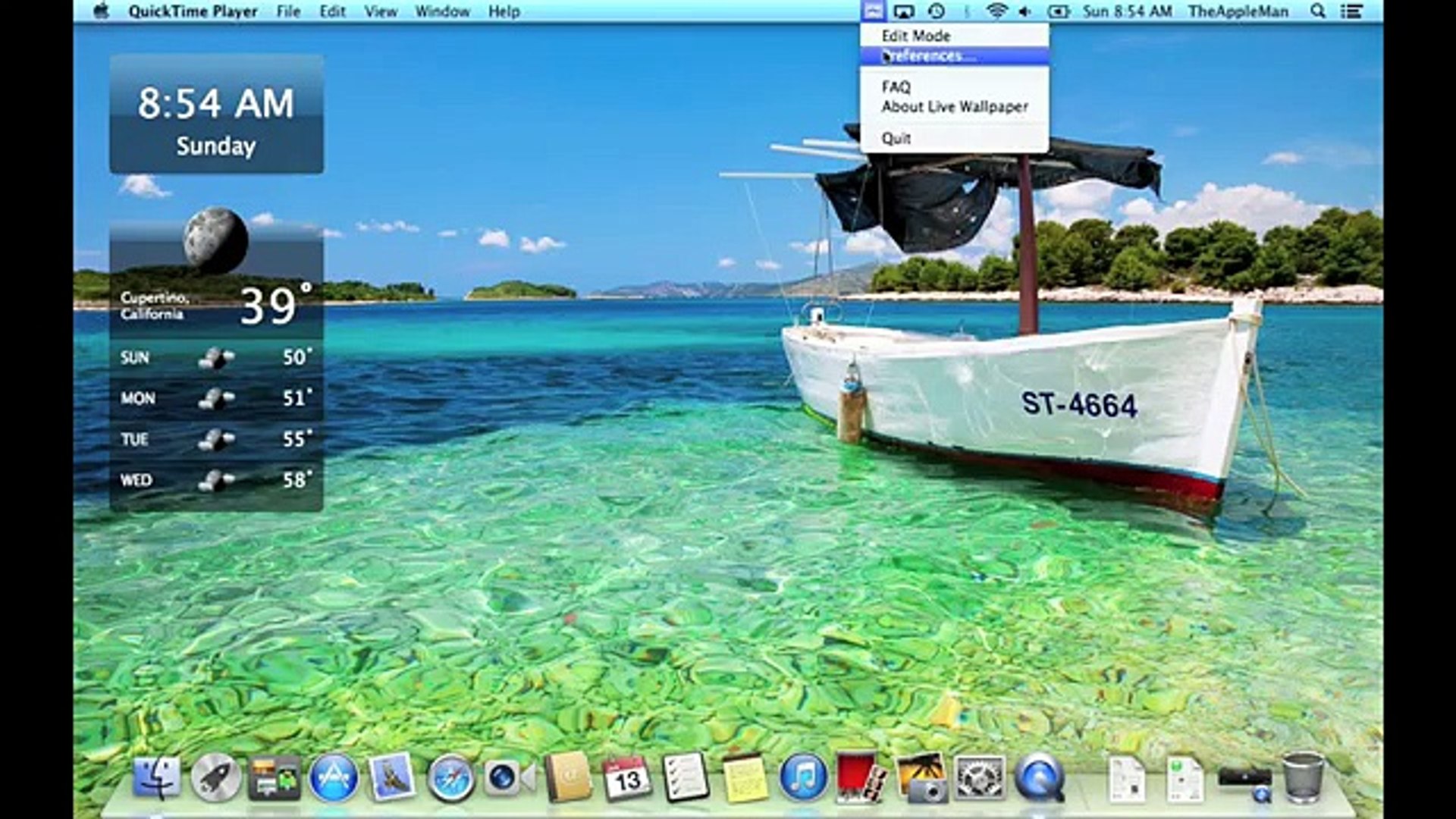Quit Live Wallpaper from the menu
The height and width of the screenshot is (819, 1456).
[896, 138]
